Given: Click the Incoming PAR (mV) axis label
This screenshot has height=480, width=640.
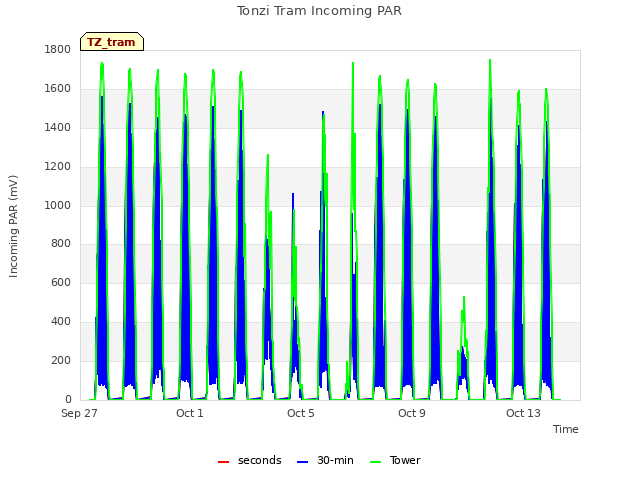Looking at the screenshot, I should [13, 226].
